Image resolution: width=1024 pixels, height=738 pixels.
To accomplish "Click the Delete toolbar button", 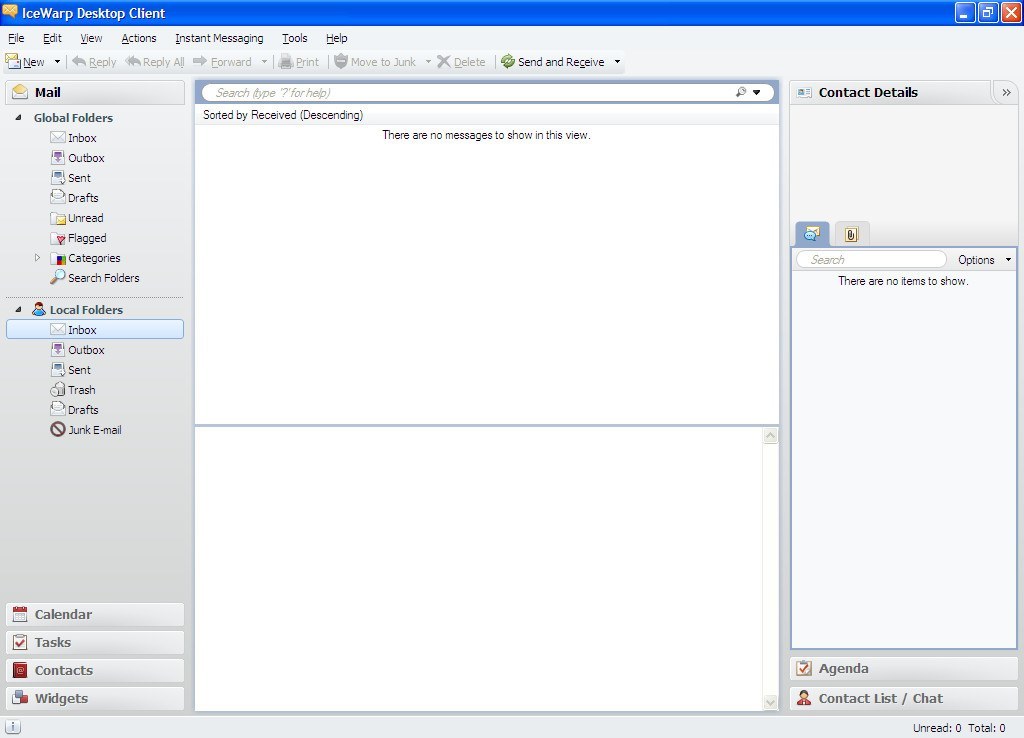I will click(x=462, y=62).
